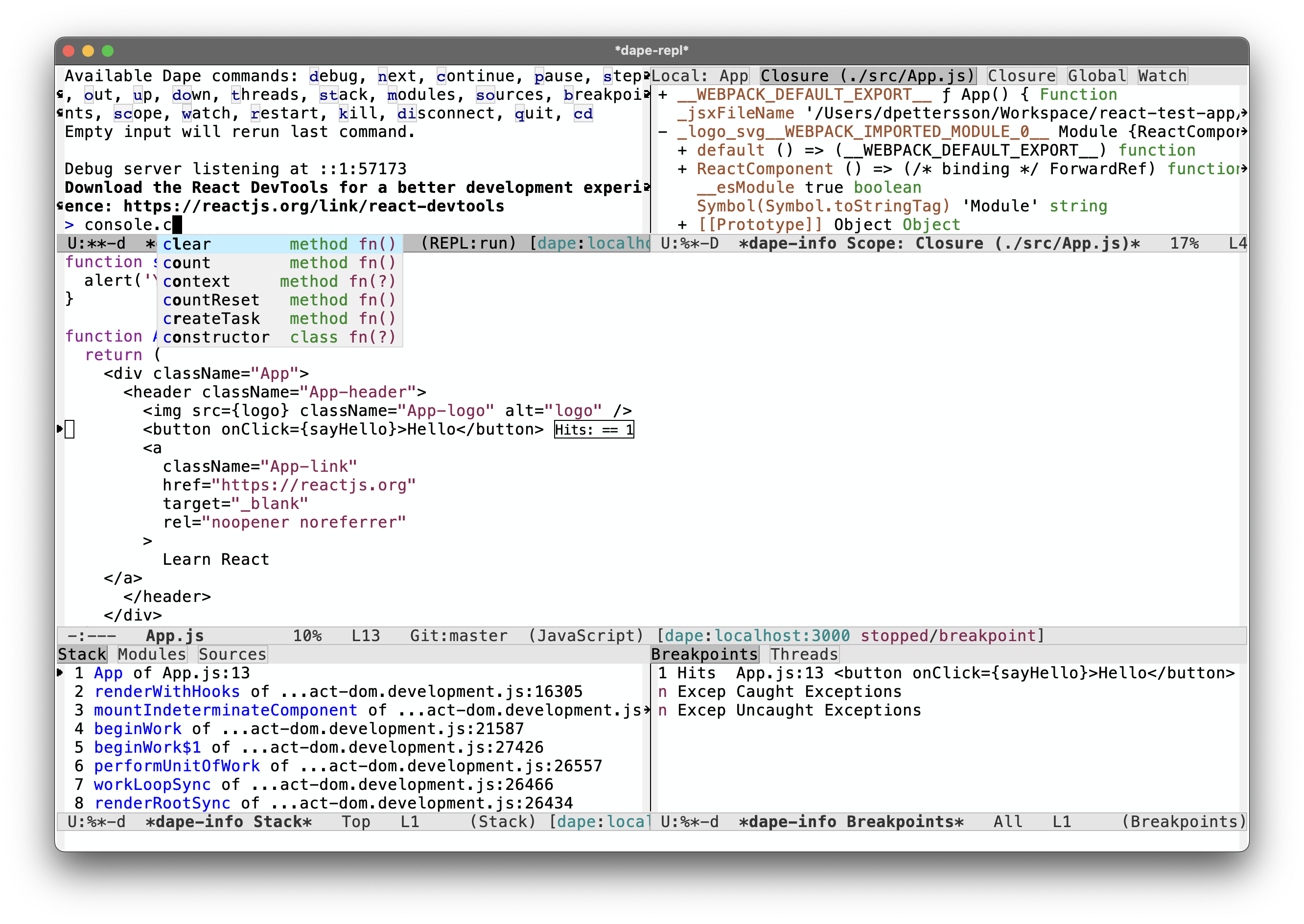1304x924 pixels.
Task: Select countReset from the completion popup
Action: [211, 300]
